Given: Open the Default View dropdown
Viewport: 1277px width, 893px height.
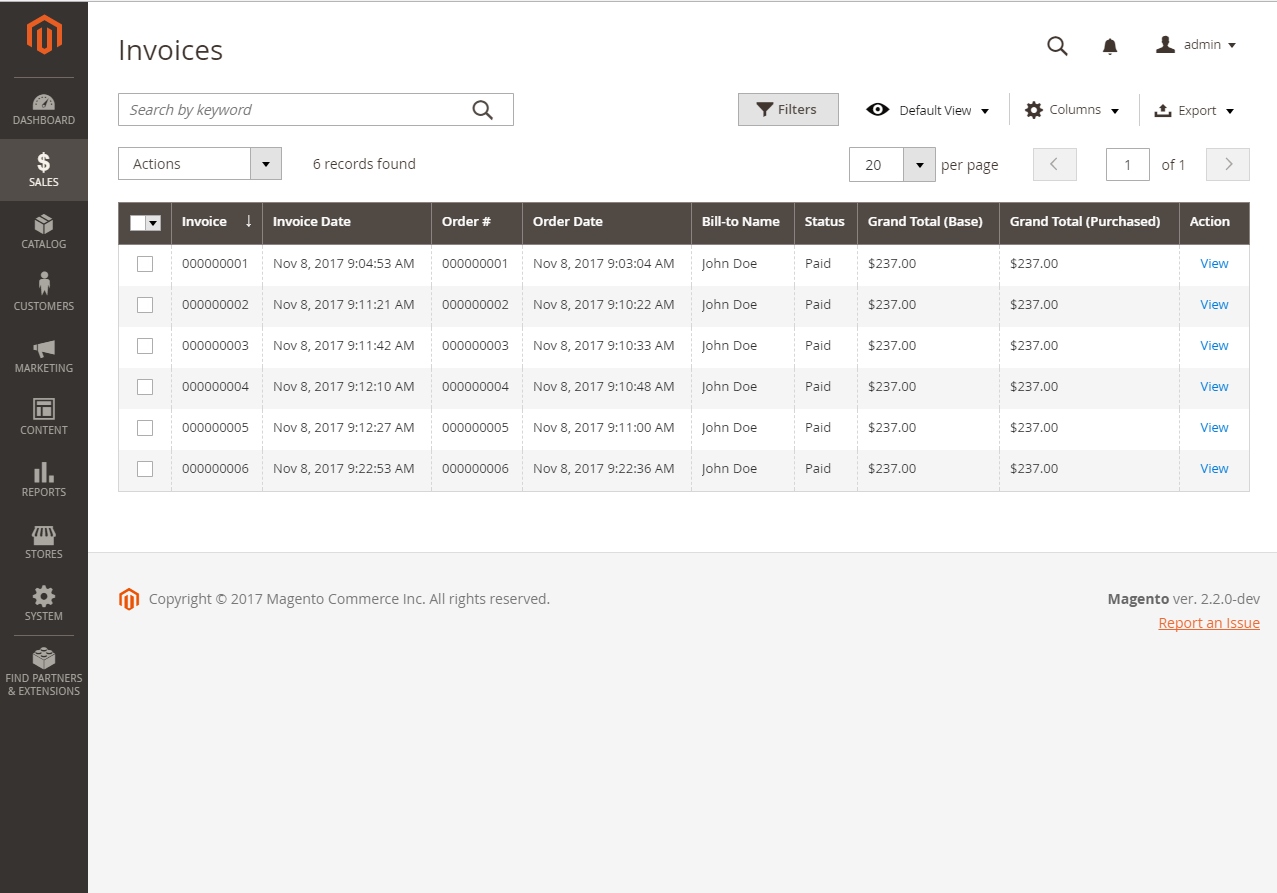Looking at the screenshot, I should point(926,110).
